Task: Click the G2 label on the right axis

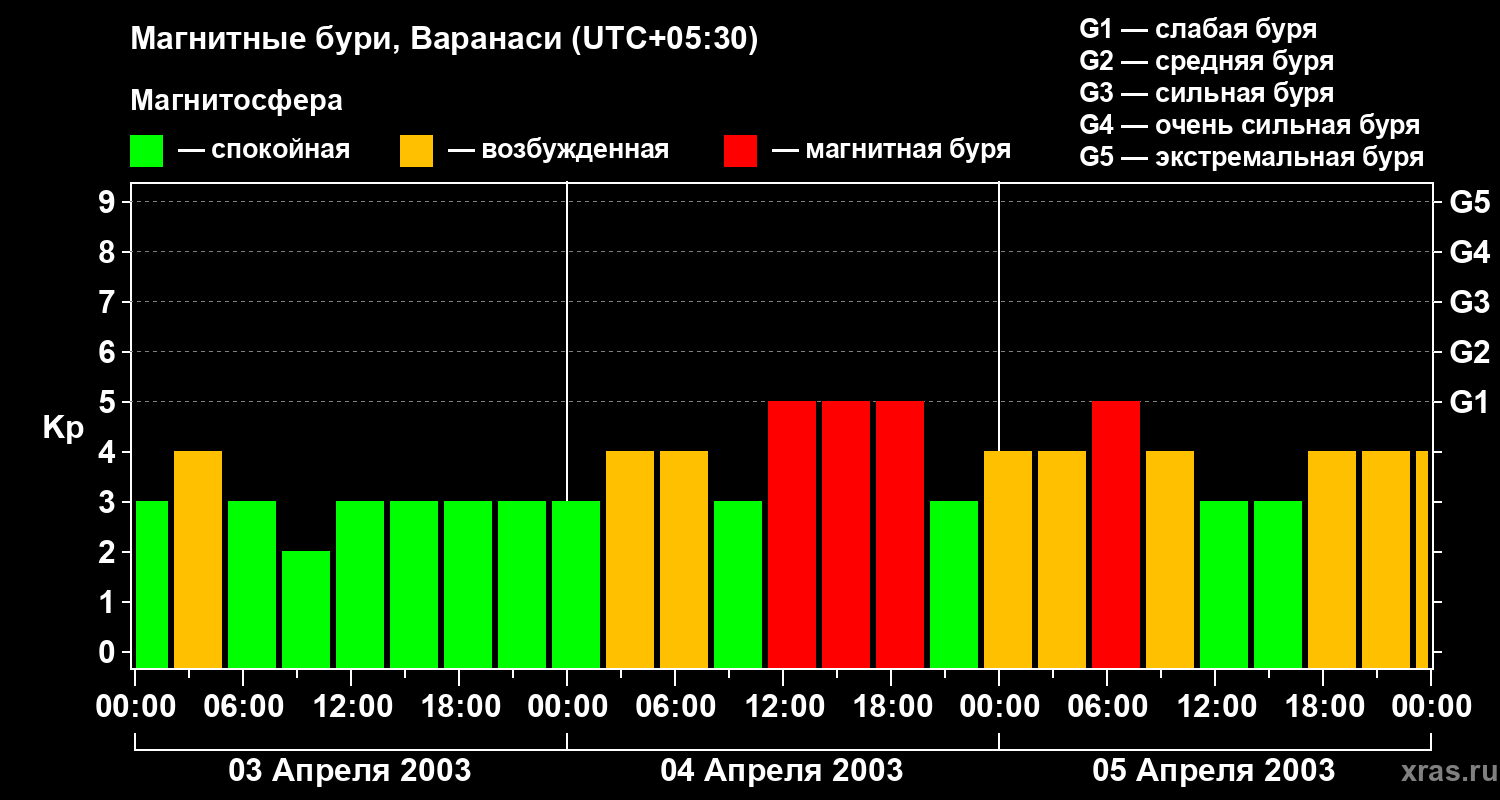Action: [x=1469, y=352]
